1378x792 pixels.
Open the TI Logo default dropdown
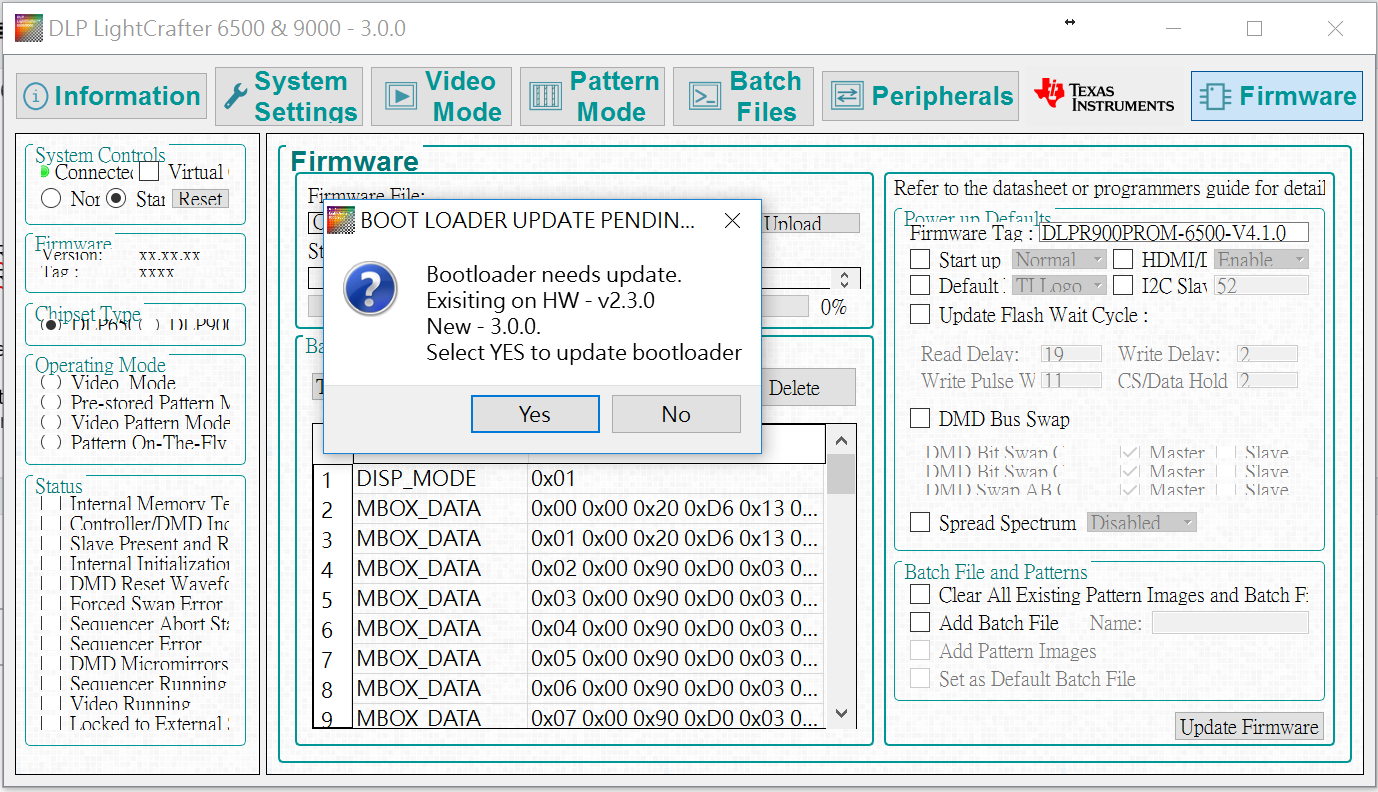coord(1060,286)
